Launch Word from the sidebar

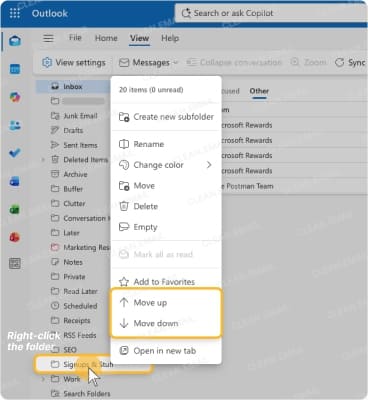click(15, 182)
